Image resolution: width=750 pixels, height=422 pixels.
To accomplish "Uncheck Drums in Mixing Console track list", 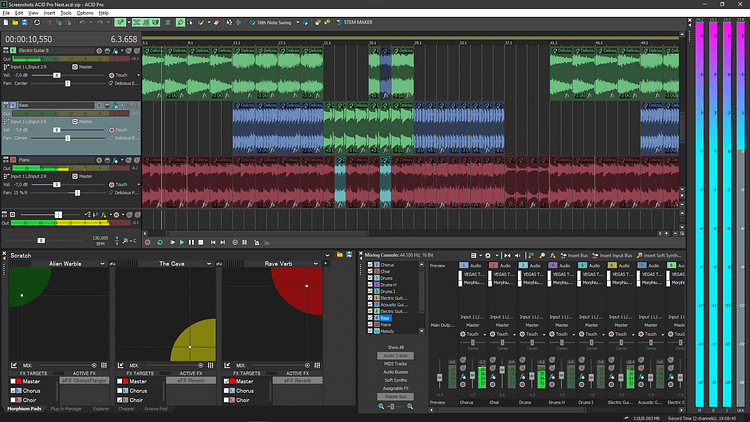I will pos(370,278).
